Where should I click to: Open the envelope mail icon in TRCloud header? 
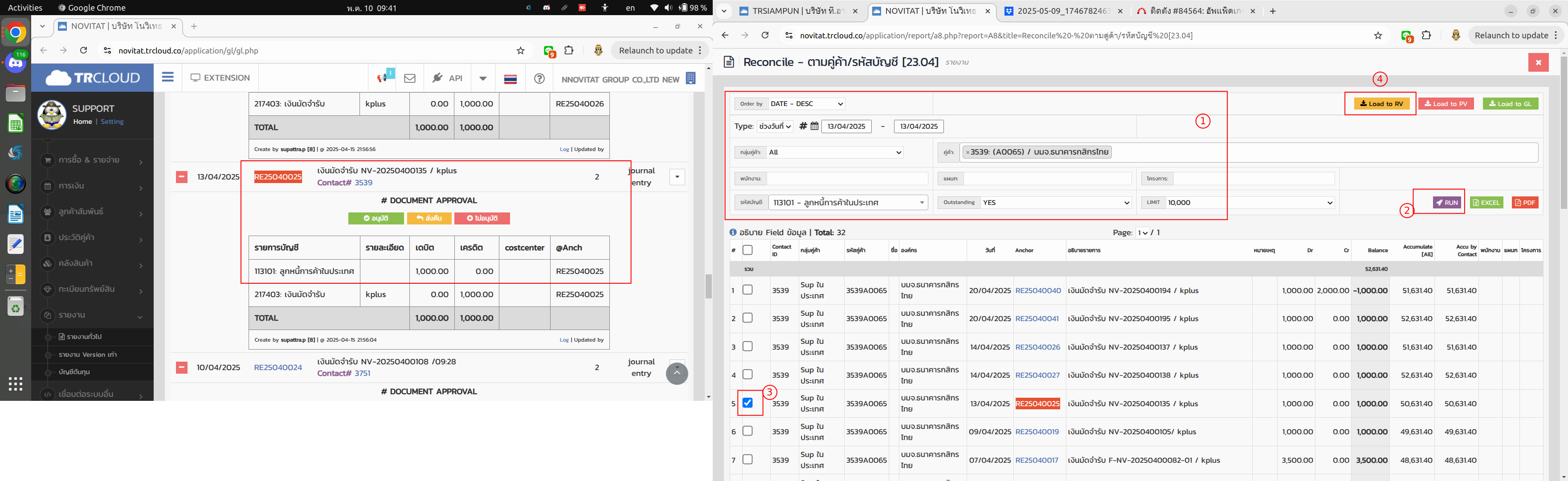click(x=410, y=78)
